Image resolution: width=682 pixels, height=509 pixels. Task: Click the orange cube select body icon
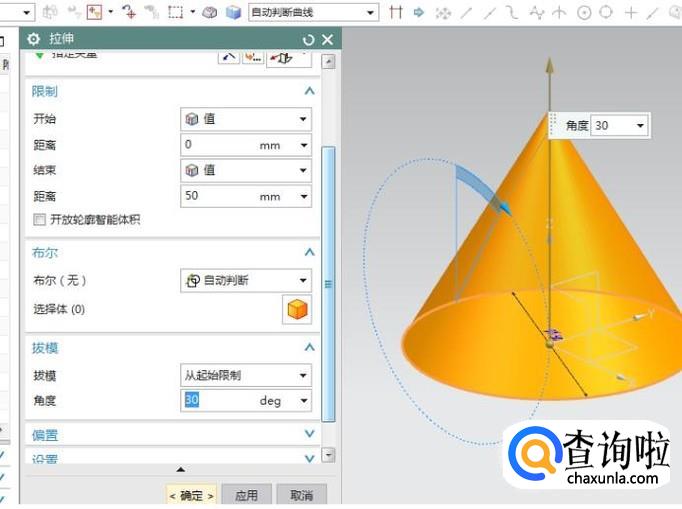click(297, 310)
